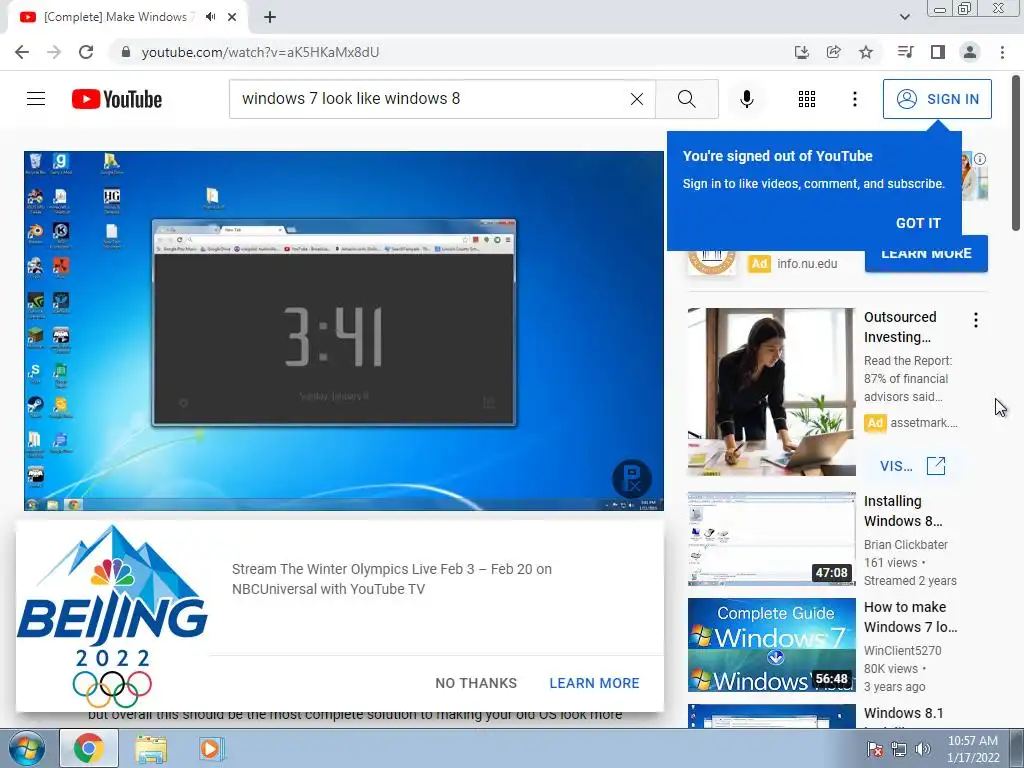Open Windows Media Player from taskbar
This screenshot has width=1024, height=768.
click(x=211, y=748)
